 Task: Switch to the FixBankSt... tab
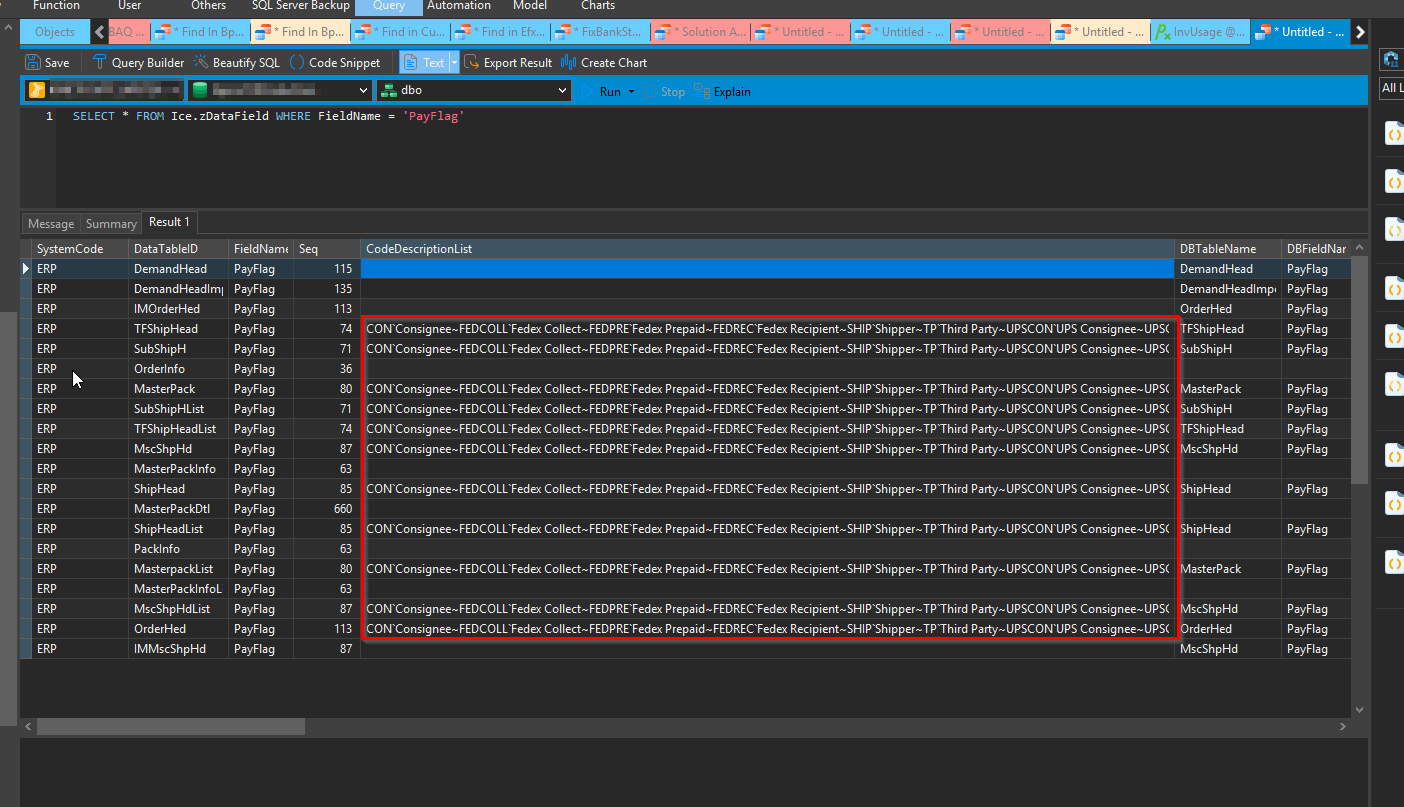click(600, 32)
